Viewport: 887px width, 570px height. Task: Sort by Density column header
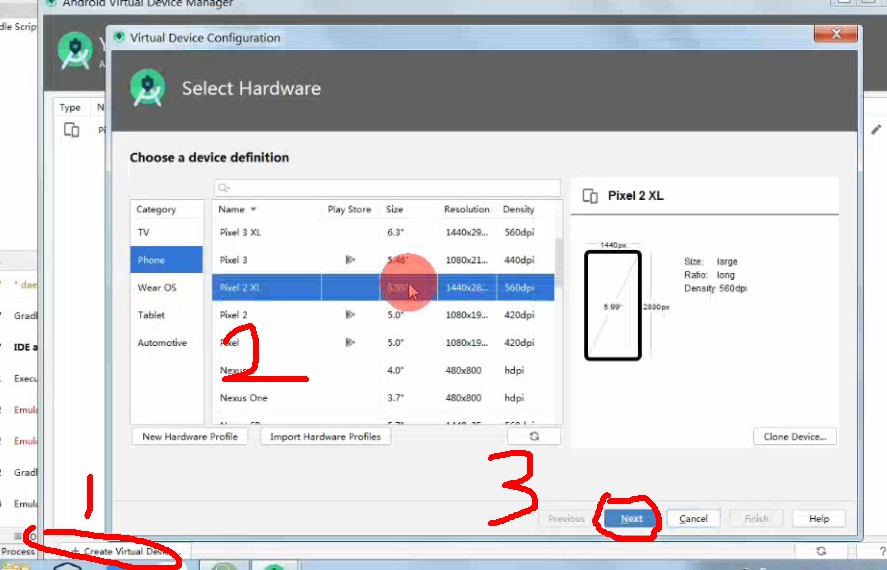518,209
